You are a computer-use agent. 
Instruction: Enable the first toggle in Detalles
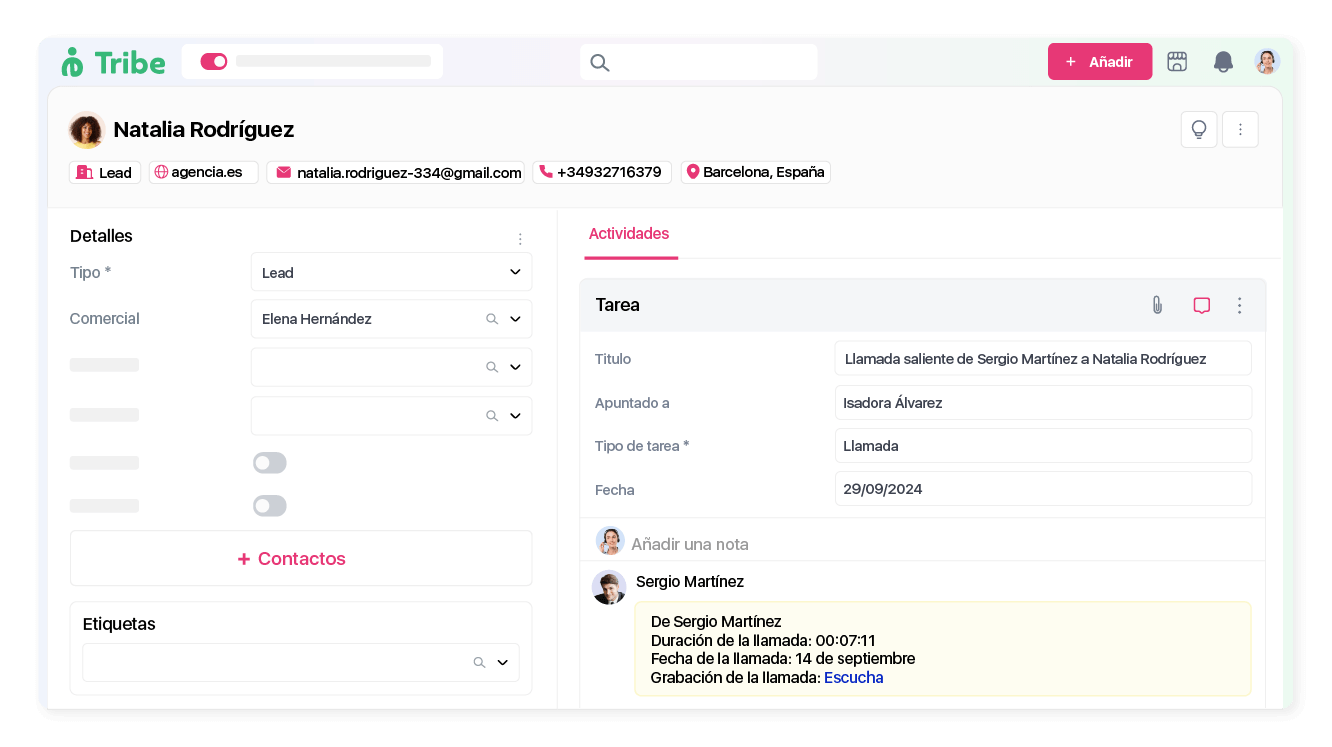pos(270,463)
